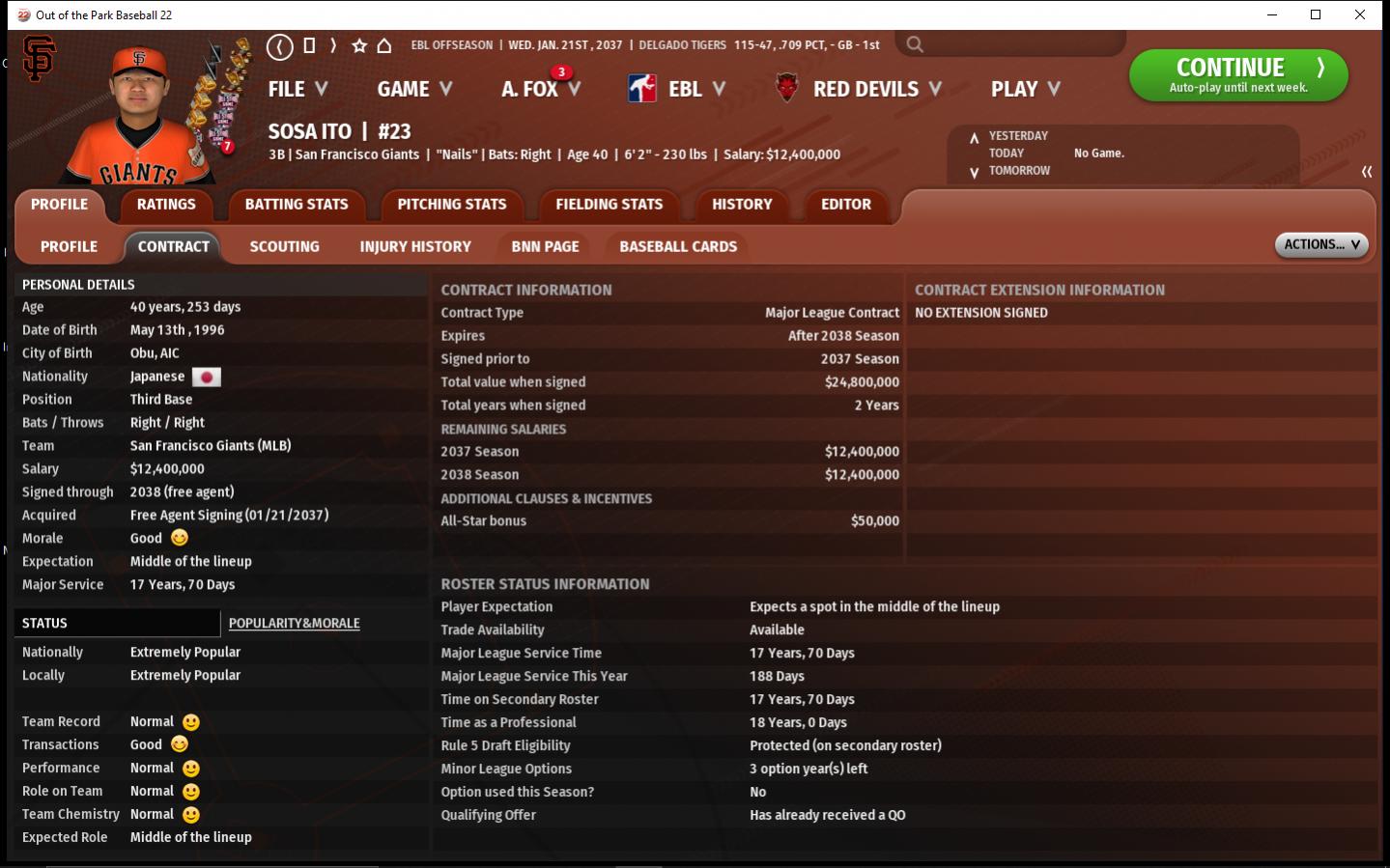This screenshot has height=868, width=1390.
Task: Open the FILE dropdown menu
Action: click(298, 89)
